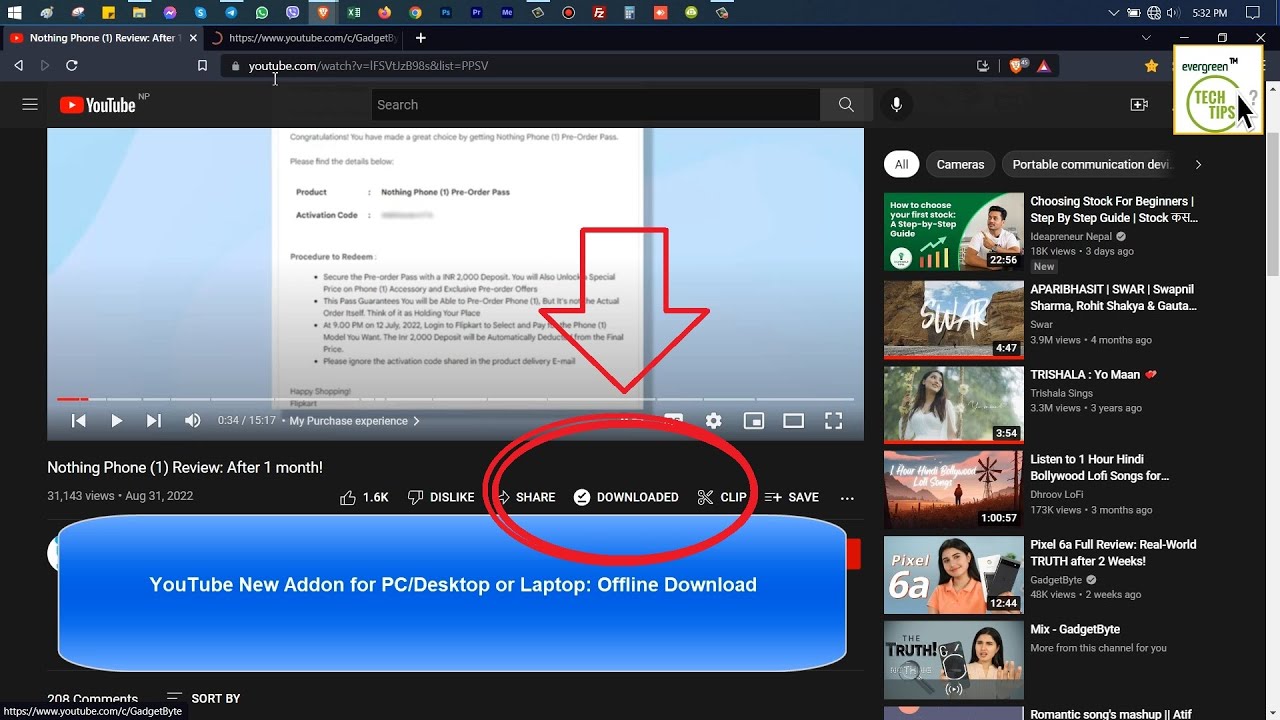Click in the YouTube Search box
The image size is (1280, 720).
596,104
